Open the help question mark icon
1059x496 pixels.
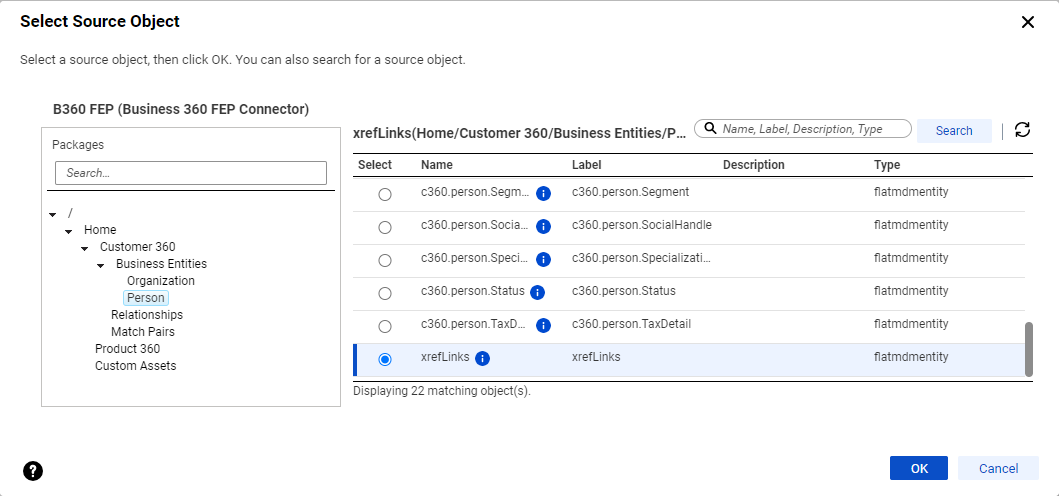[32, 471]
